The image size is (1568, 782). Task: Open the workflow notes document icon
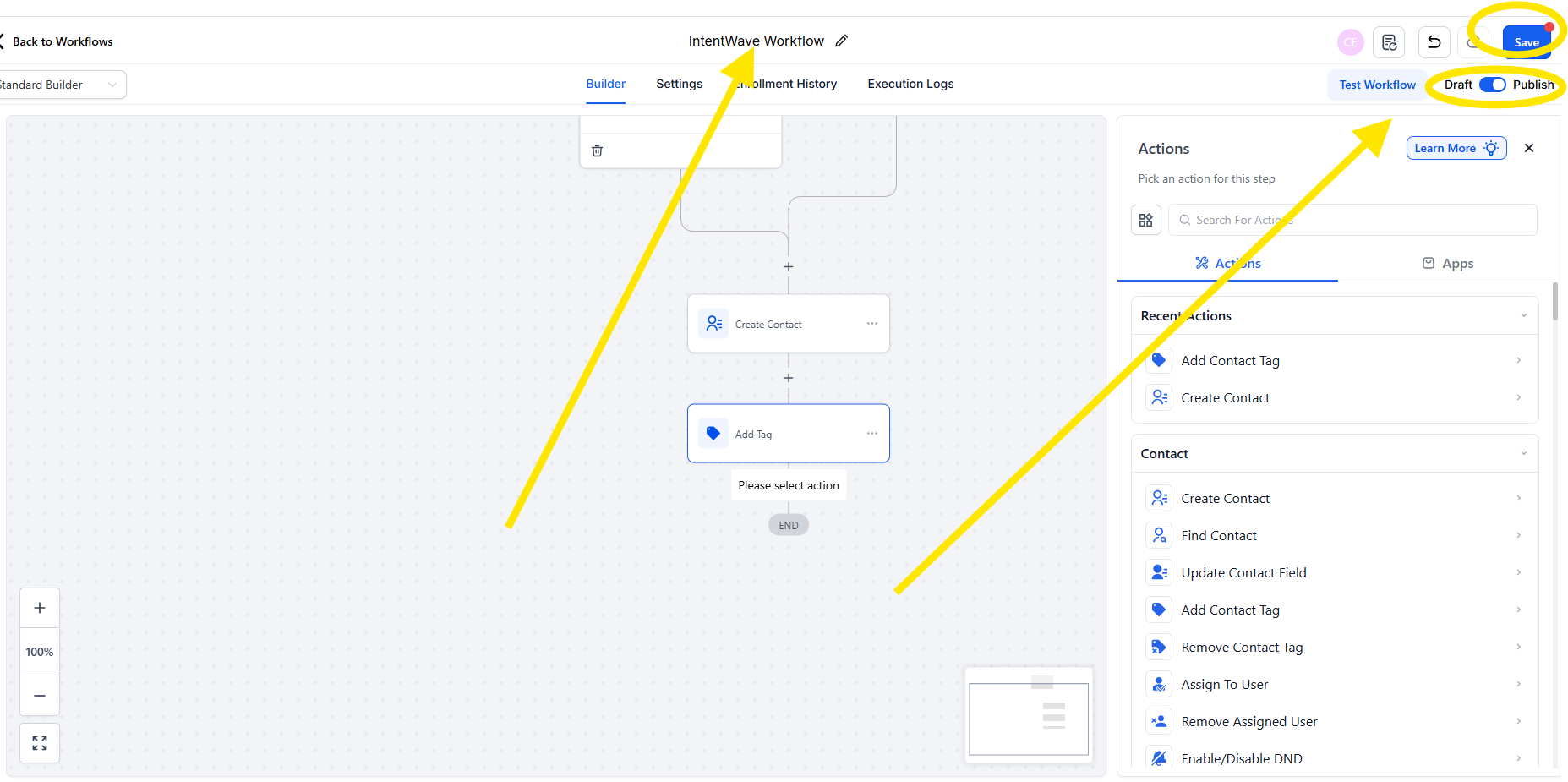pos(1389,42)
